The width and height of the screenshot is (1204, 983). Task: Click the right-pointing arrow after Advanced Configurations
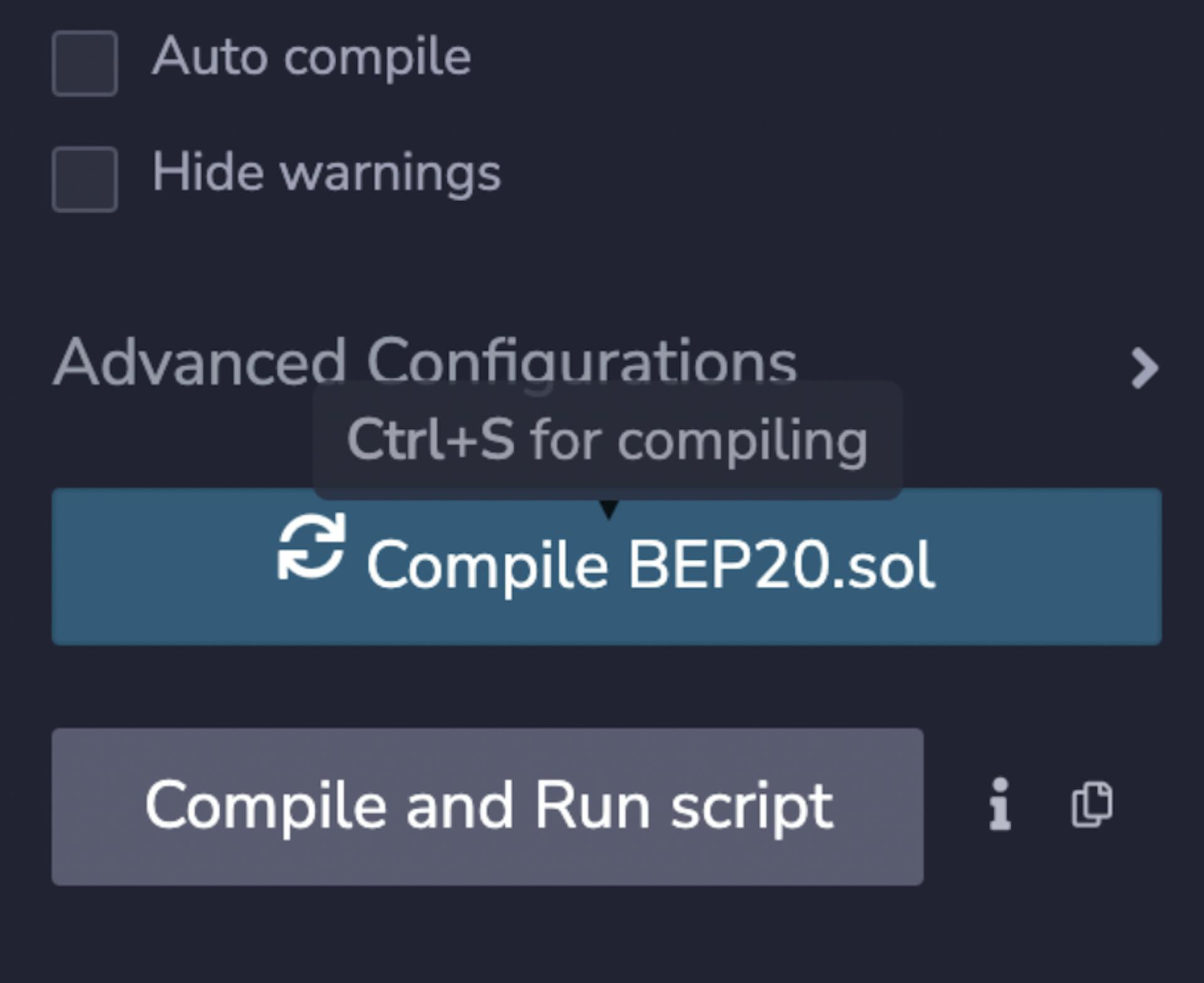click(x=1144, y=369)
